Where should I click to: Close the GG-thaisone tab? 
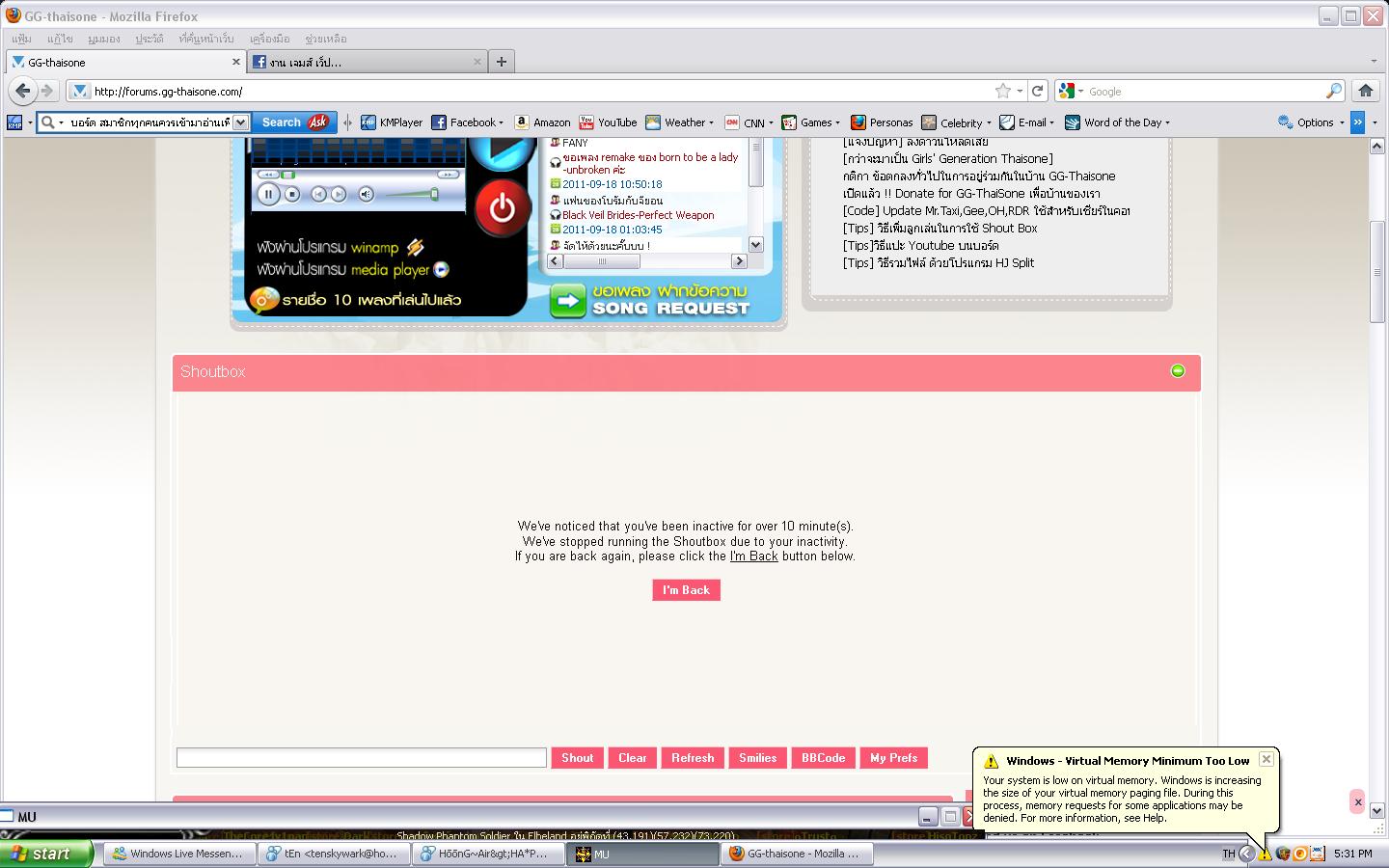coord(235,62)
